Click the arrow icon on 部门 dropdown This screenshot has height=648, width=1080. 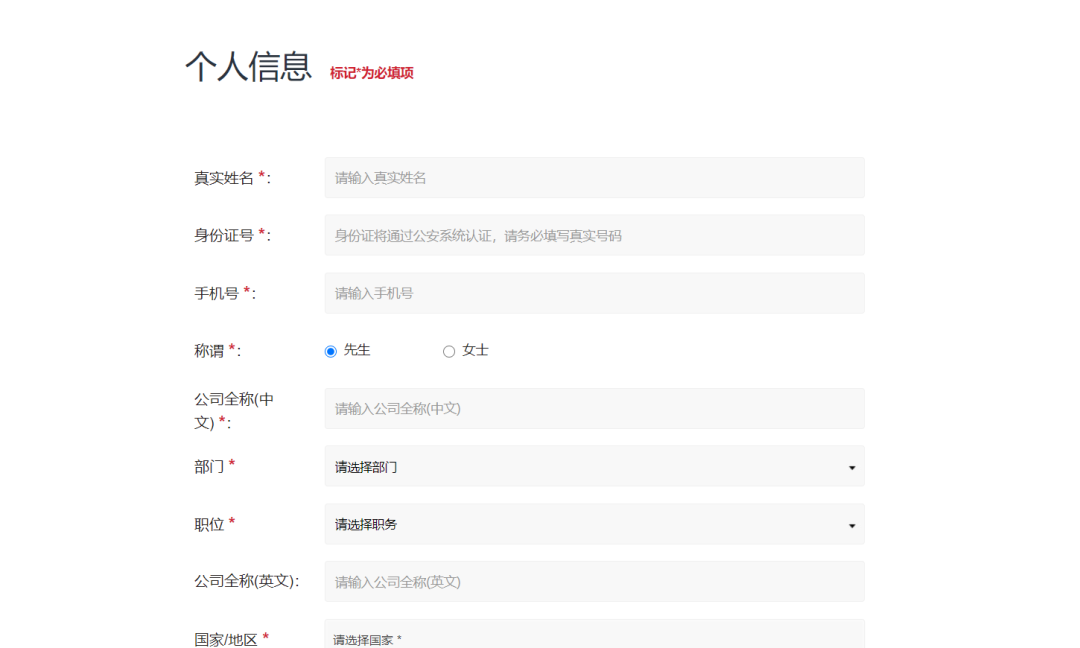[x=851, y=468]
